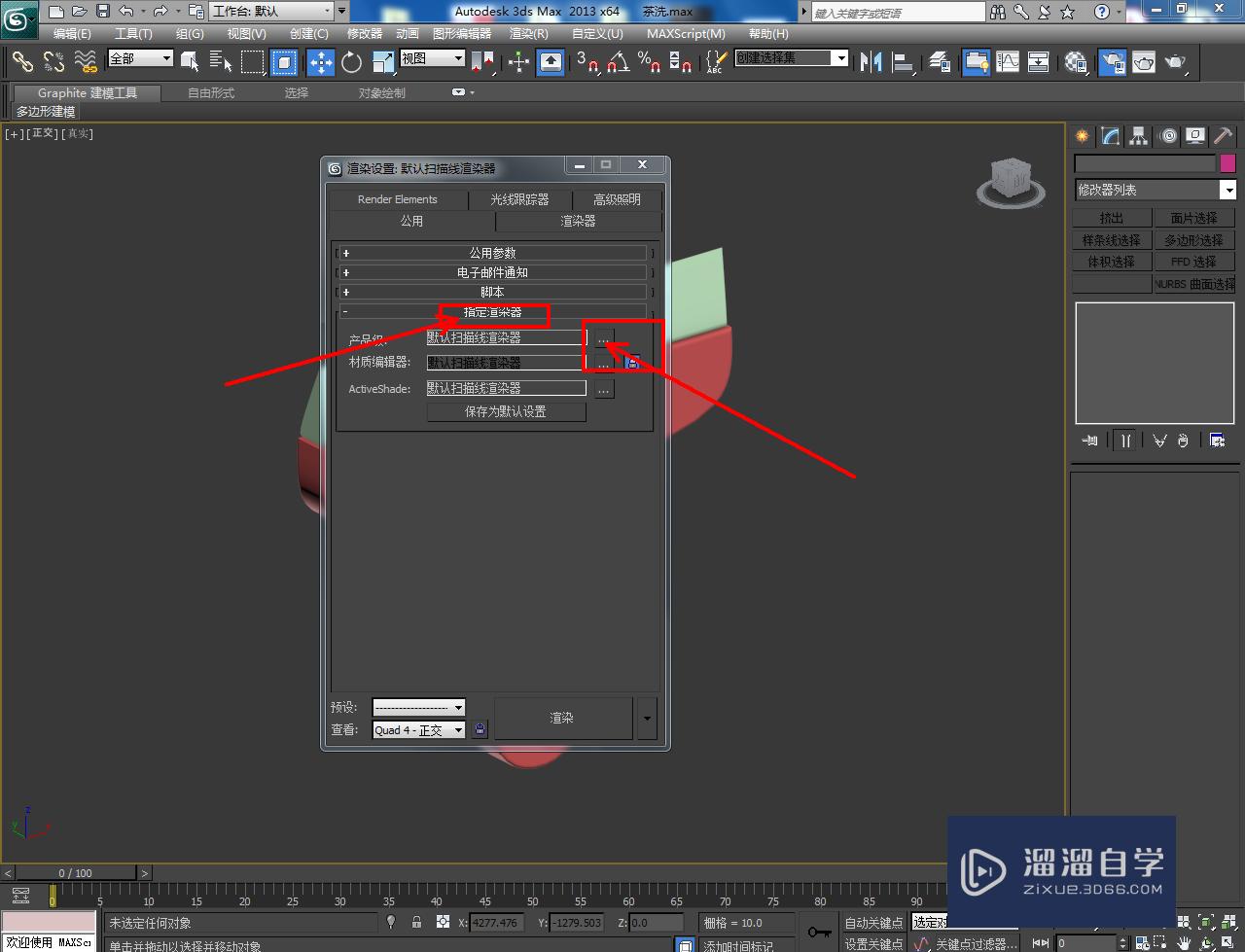Image resolution: width=1245 pixels, height=952 pixels.
Task: Open the 编辑(E) menu
Action: click(x=72, y=34)
